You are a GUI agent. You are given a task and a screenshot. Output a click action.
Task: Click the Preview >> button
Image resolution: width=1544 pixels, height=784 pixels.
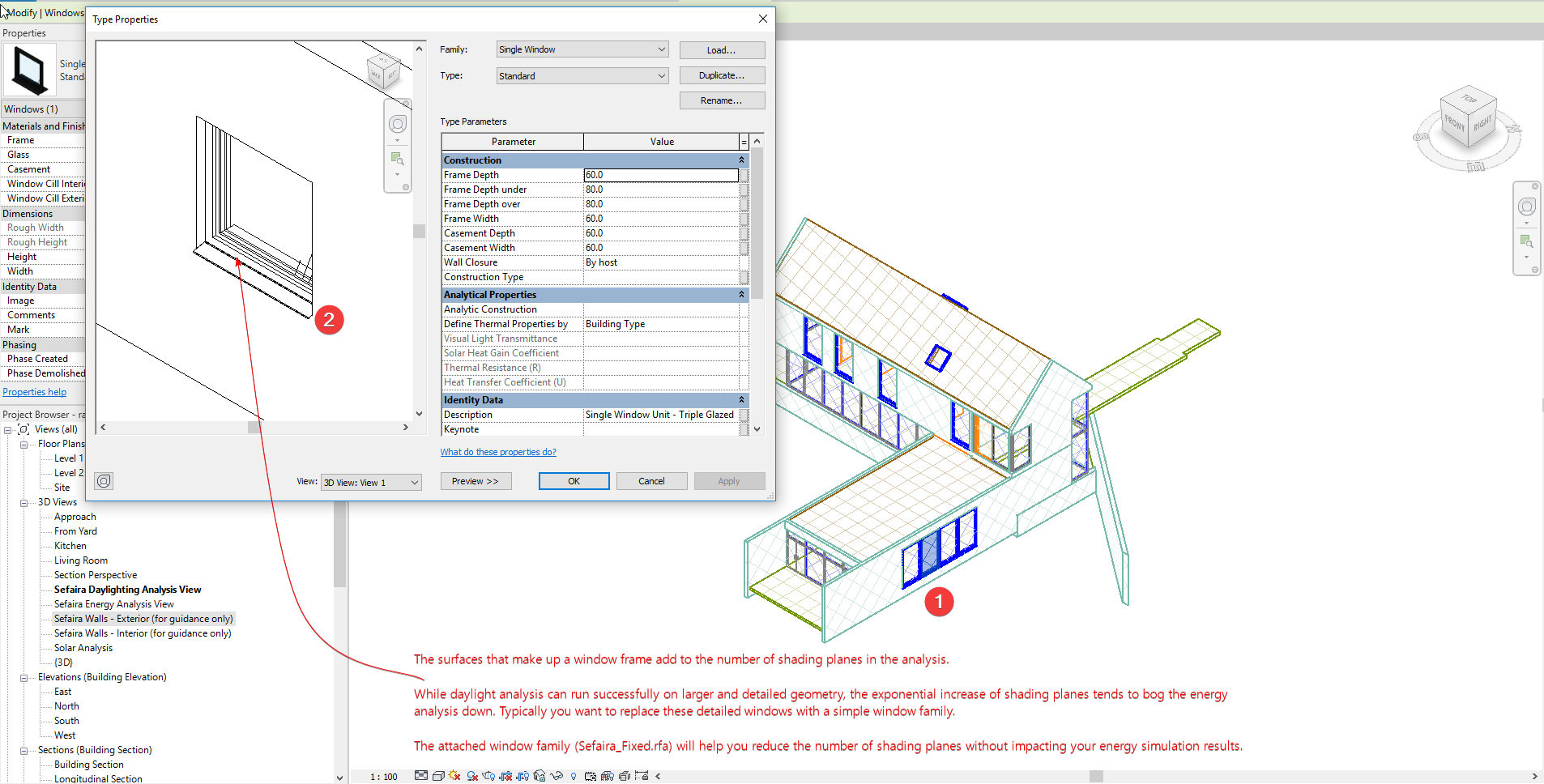pos(476,481)
